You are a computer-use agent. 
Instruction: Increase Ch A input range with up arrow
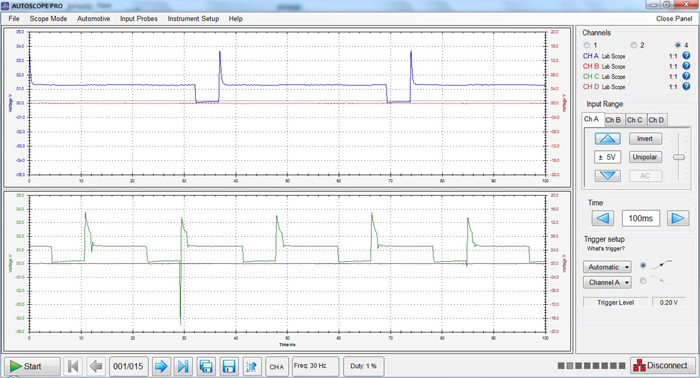click(x=607, y=138)
